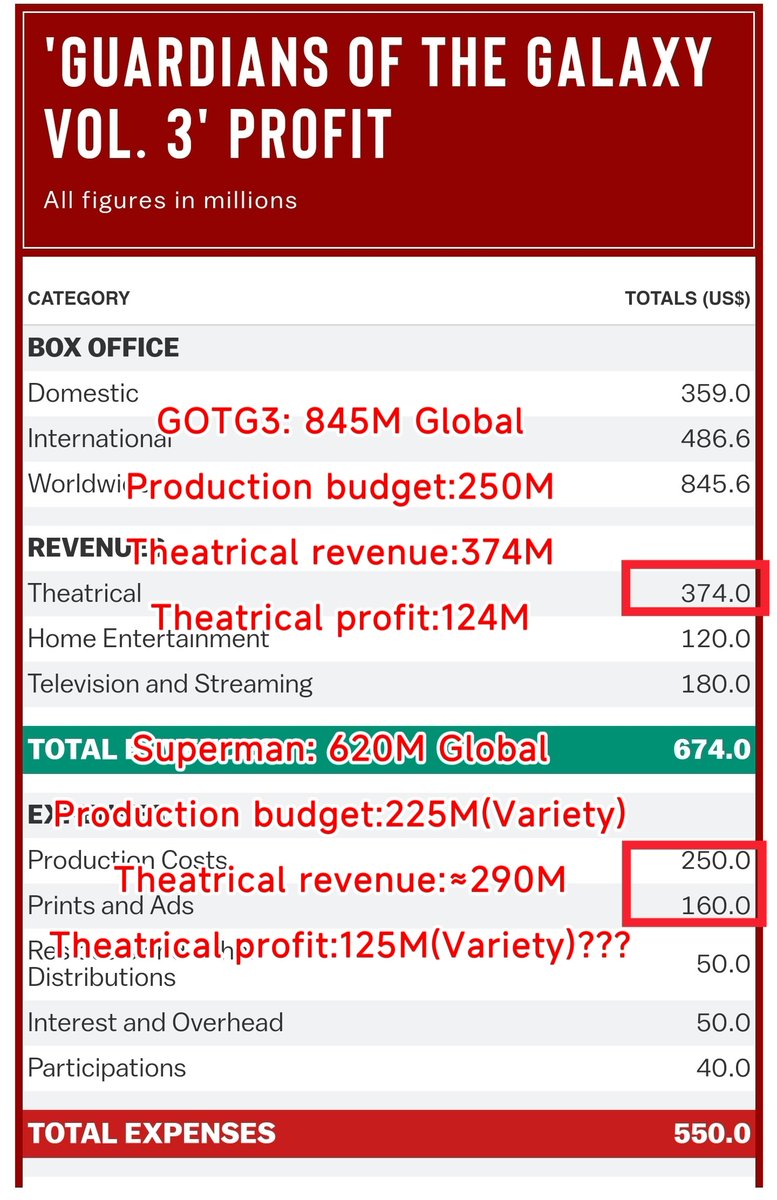
Task: Click the Distributions row value 50.0
Action: click(x=723, y=964)
